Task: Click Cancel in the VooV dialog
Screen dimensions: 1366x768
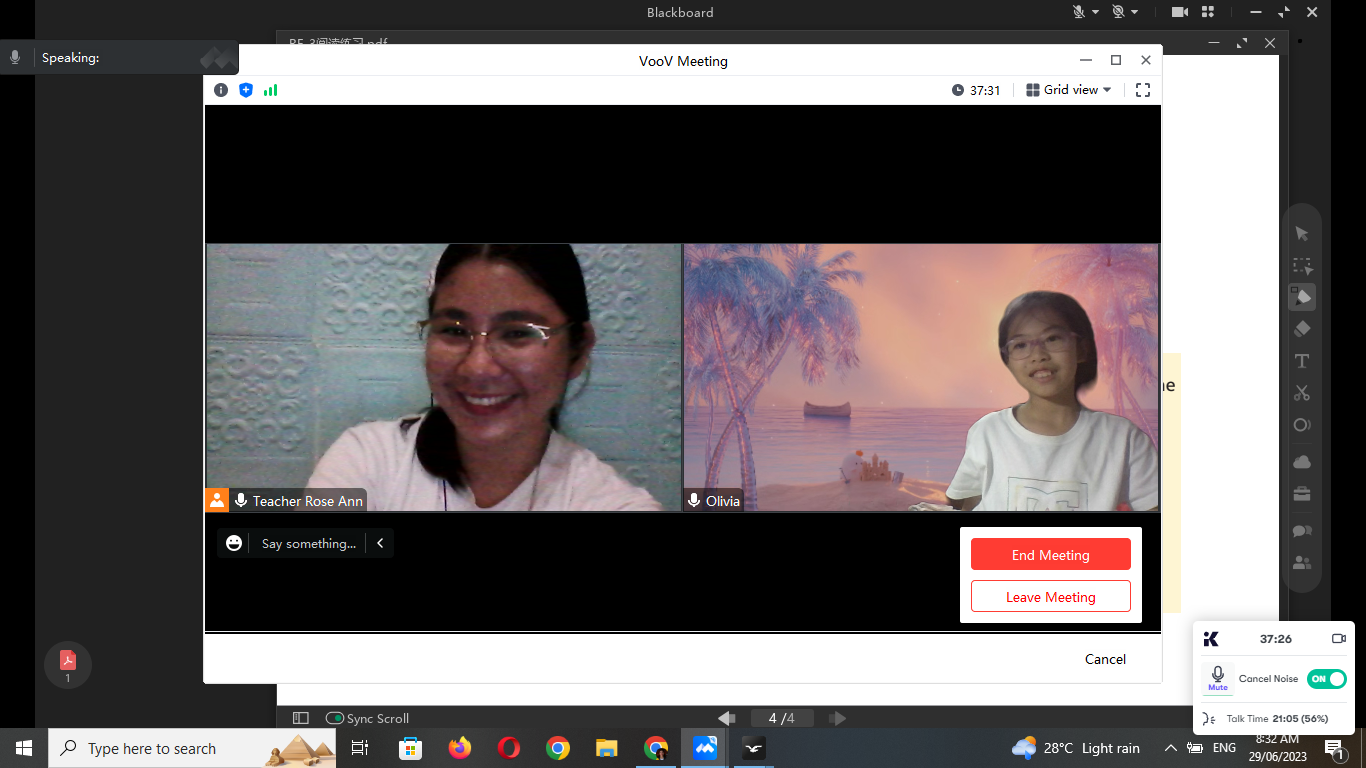Action: coord(1105,659)
